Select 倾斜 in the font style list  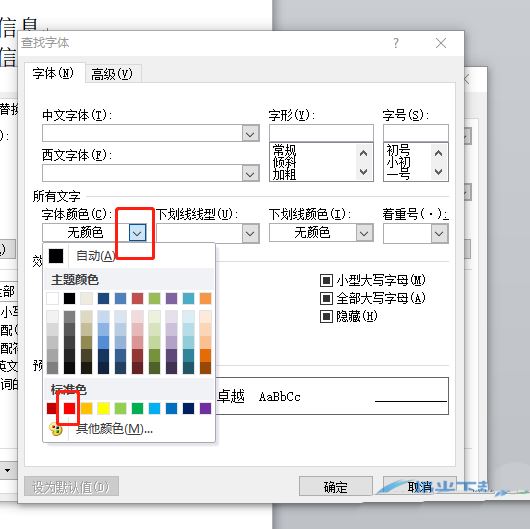click(x=284, y=162)
